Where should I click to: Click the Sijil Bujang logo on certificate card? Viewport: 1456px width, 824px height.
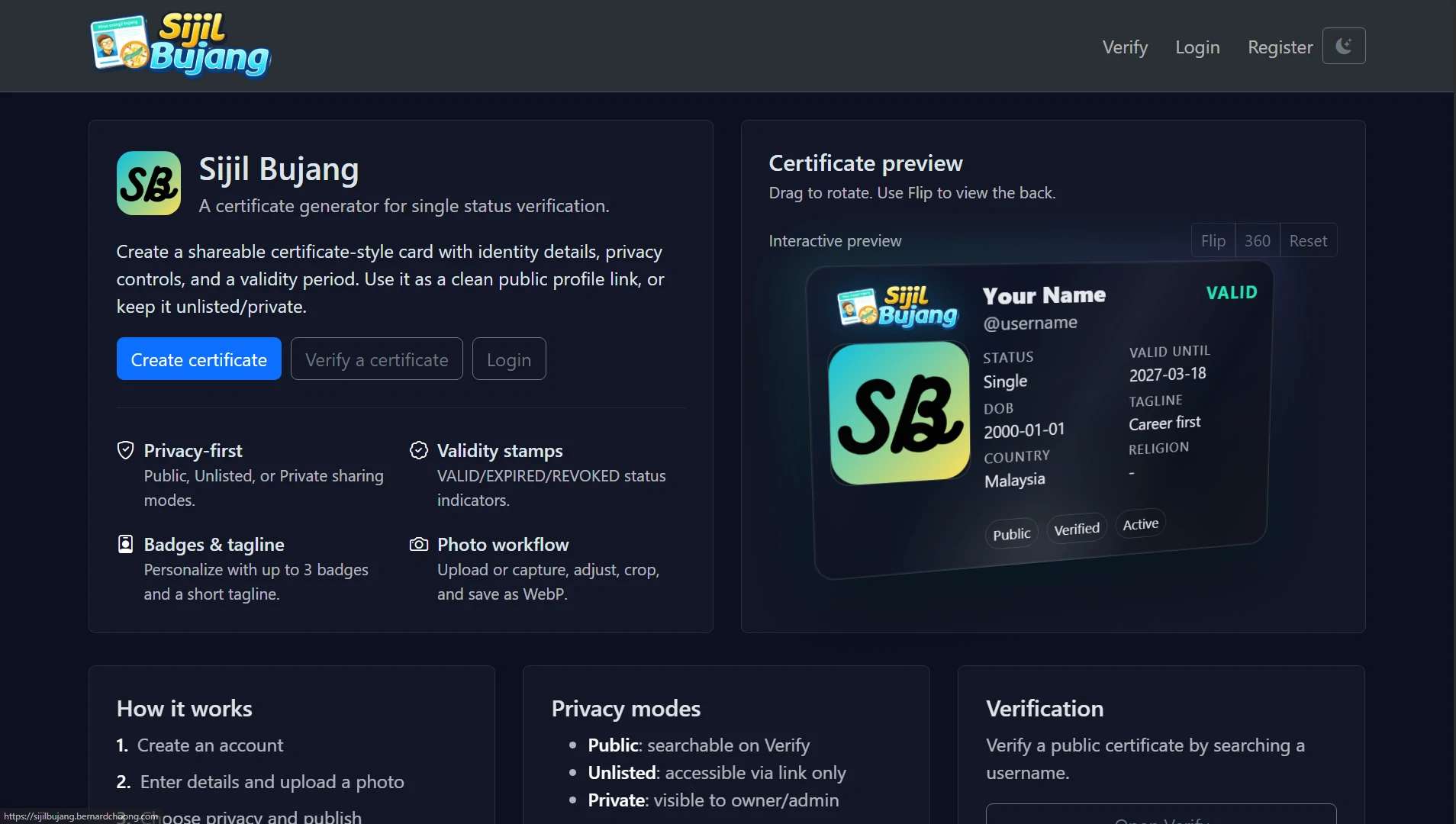pyautogui.click(x=897, y=307)
